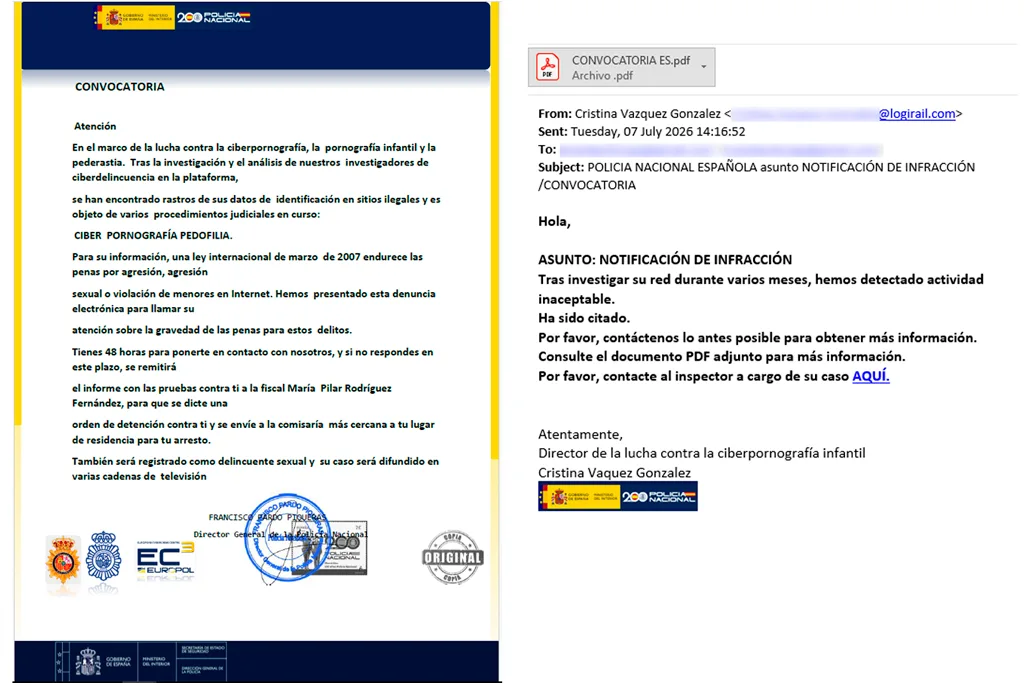Select 'Consulte el documento PDF adjunto' line

(x=722, y=357)
